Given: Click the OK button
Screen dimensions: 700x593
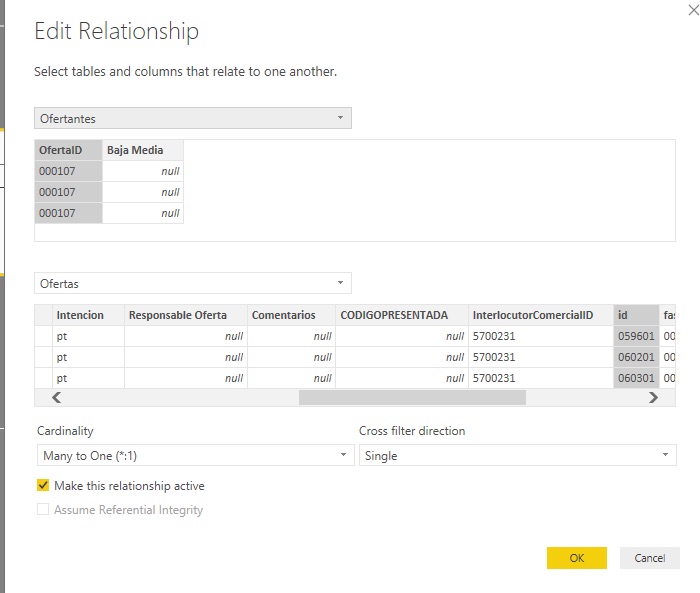Looking at the screenshot, I should tap(577, 558).
